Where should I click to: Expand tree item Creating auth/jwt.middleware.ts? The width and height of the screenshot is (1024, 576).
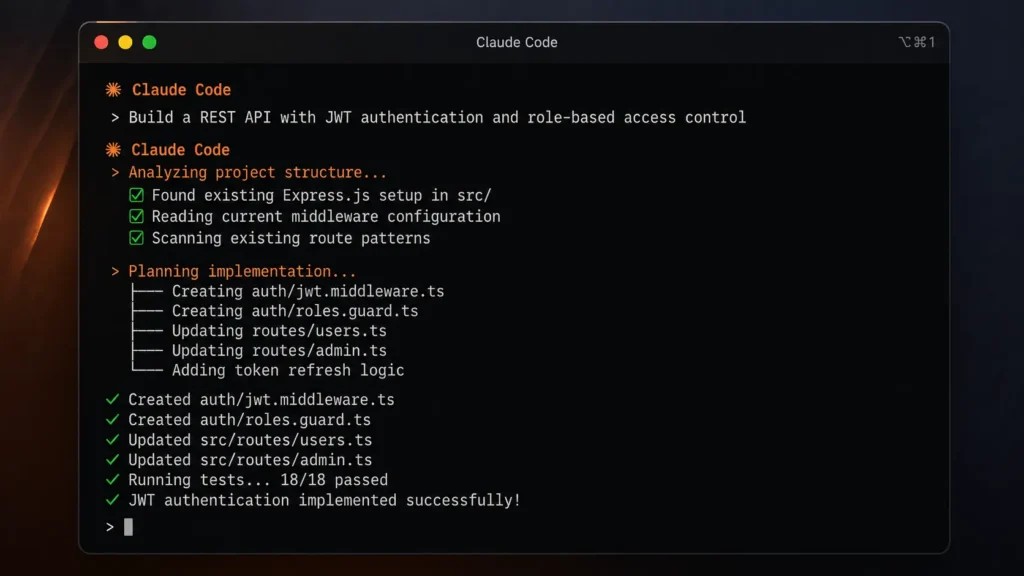[310, 291]
